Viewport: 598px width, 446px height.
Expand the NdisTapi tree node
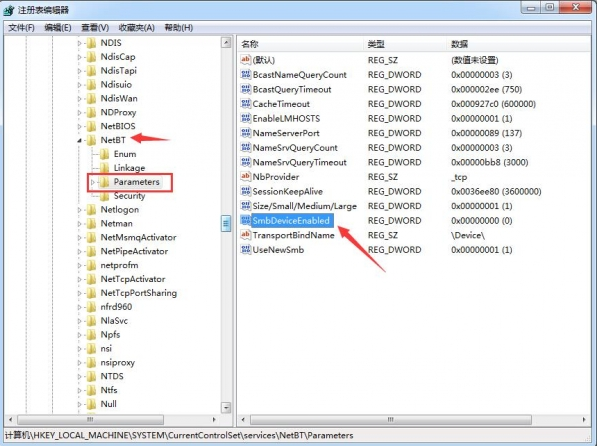click(79, 71)
